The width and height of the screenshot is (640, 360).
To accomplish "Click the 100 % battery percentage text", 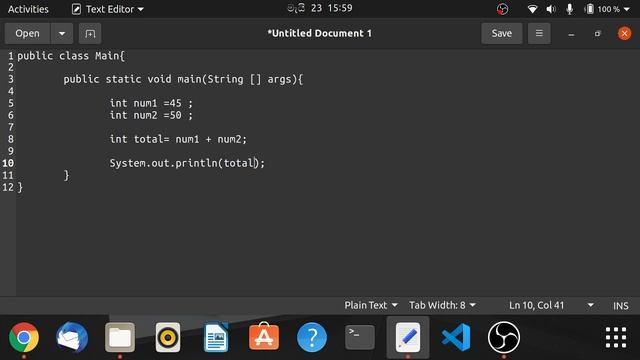I will tap(609, 9).
